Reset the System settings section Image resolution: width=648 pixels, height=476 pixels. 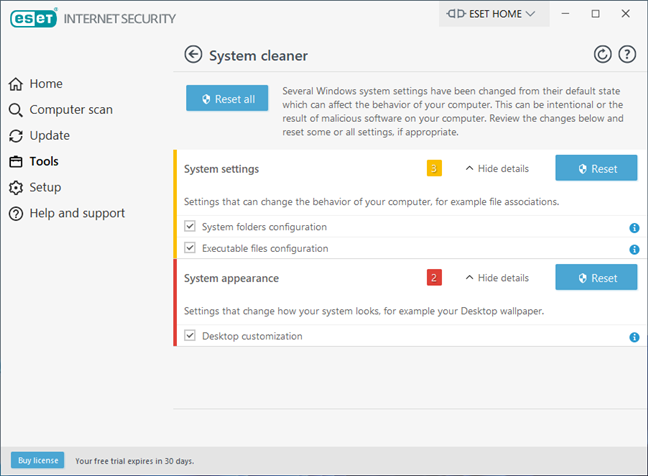click(596, 168)
